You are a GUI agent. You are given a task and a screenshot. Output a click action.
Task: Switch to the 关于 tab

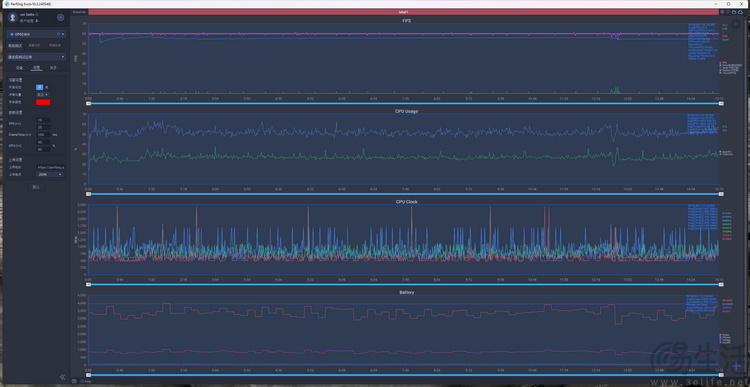[x=53, y=68]
